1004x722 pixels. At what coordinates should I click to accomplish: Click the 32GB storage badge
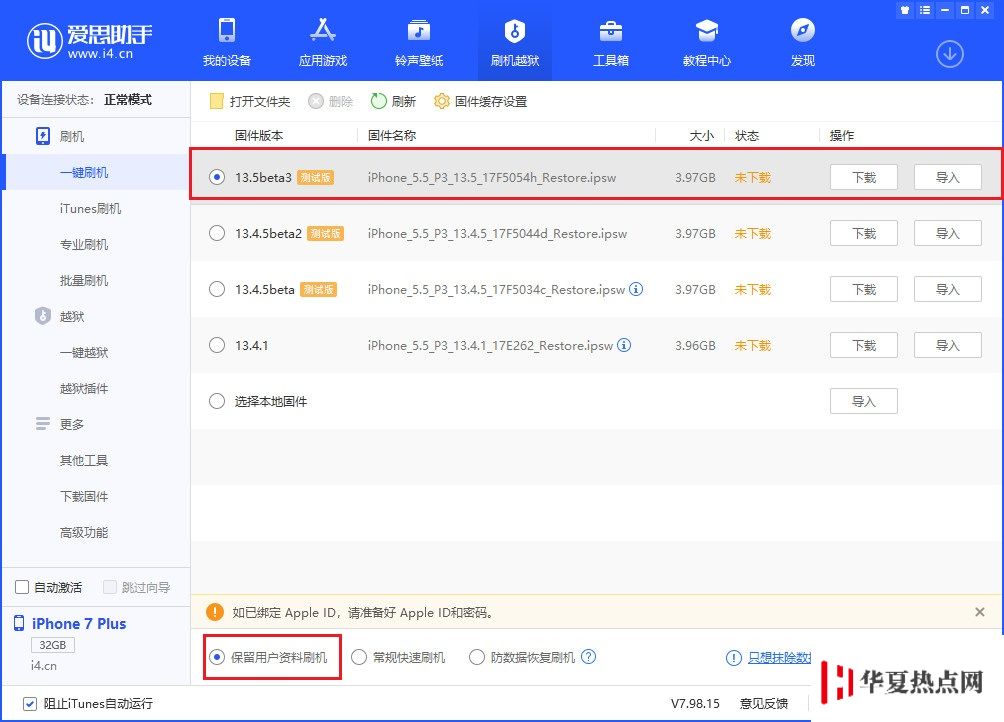click(x=53, y=645)
